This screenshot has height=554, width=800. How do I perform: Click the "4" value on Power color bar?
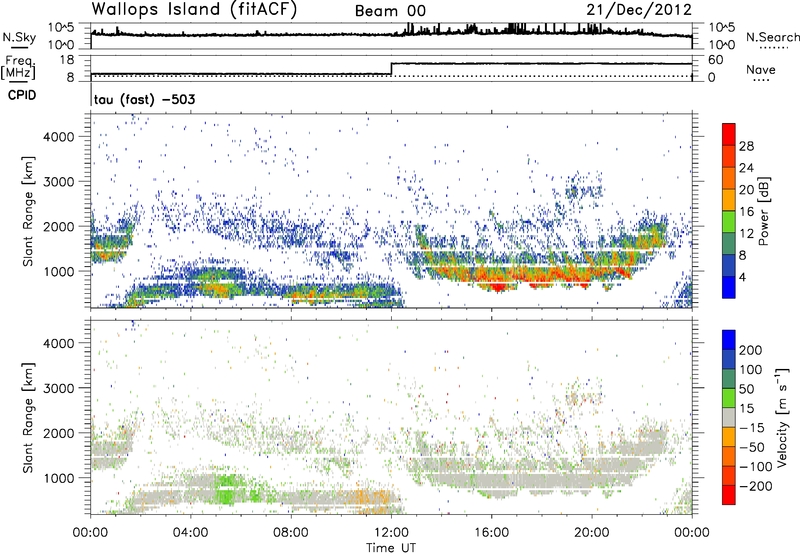[x=742, y=277]
